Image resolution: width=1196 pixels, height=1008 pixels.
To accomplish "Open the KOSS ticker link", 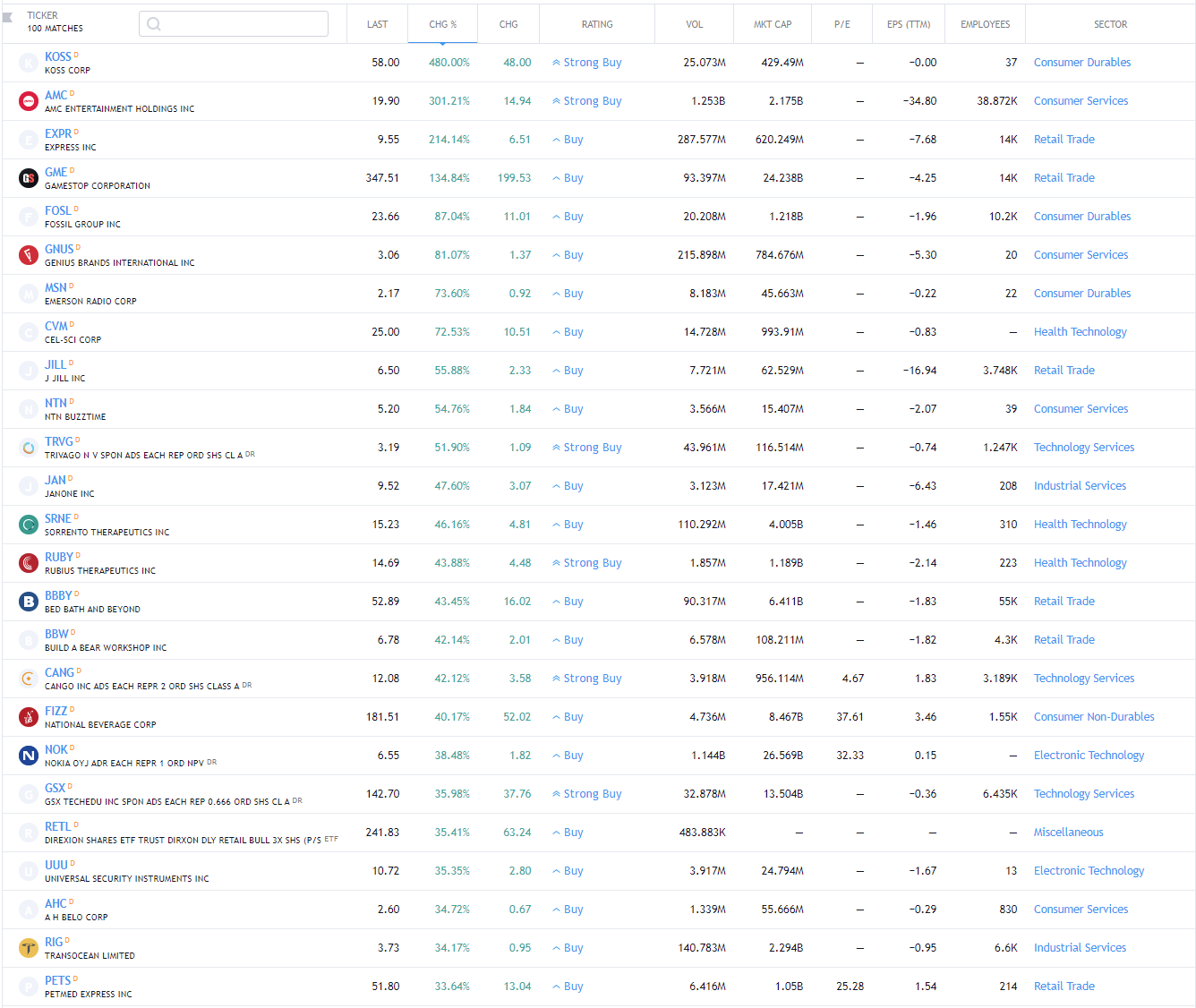I will [x=58, y=56].
